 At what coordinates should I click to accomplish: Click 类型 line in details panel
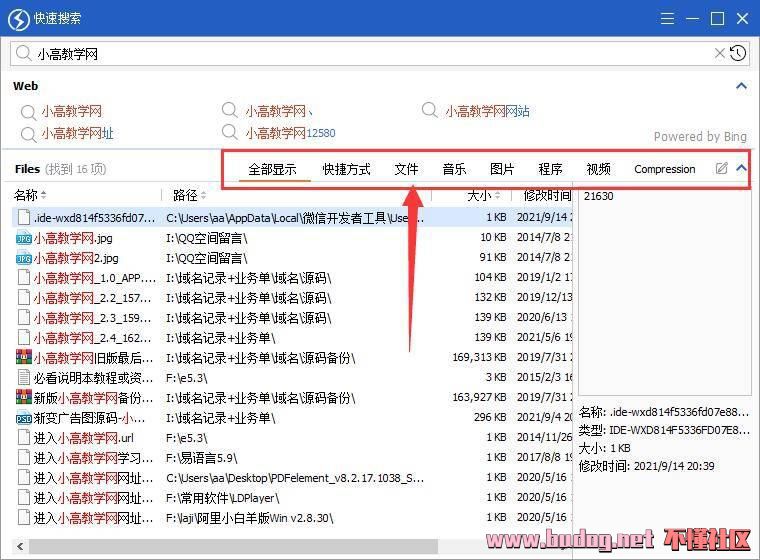coord(664,430)
